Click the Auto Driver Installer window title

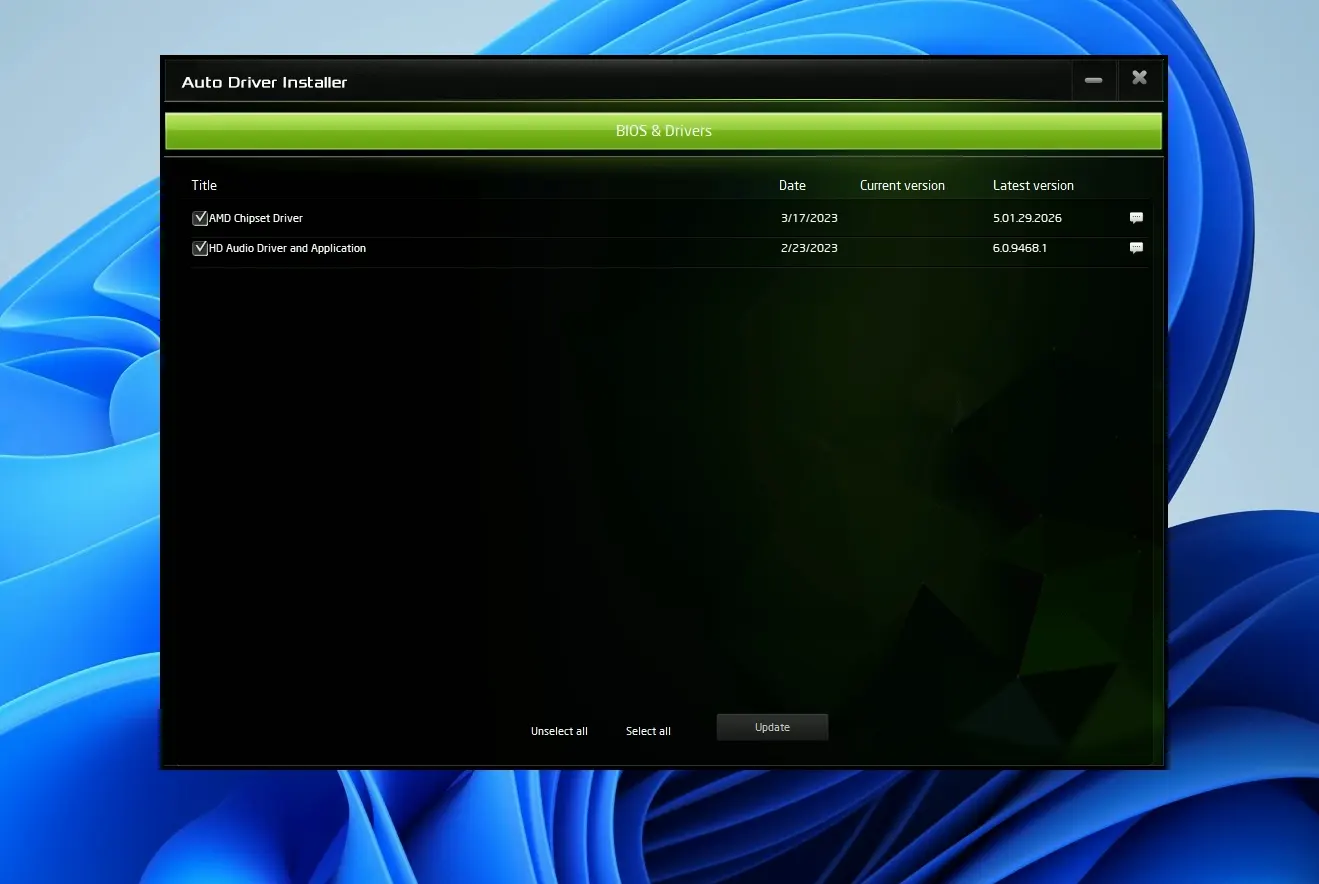(264, 82)
